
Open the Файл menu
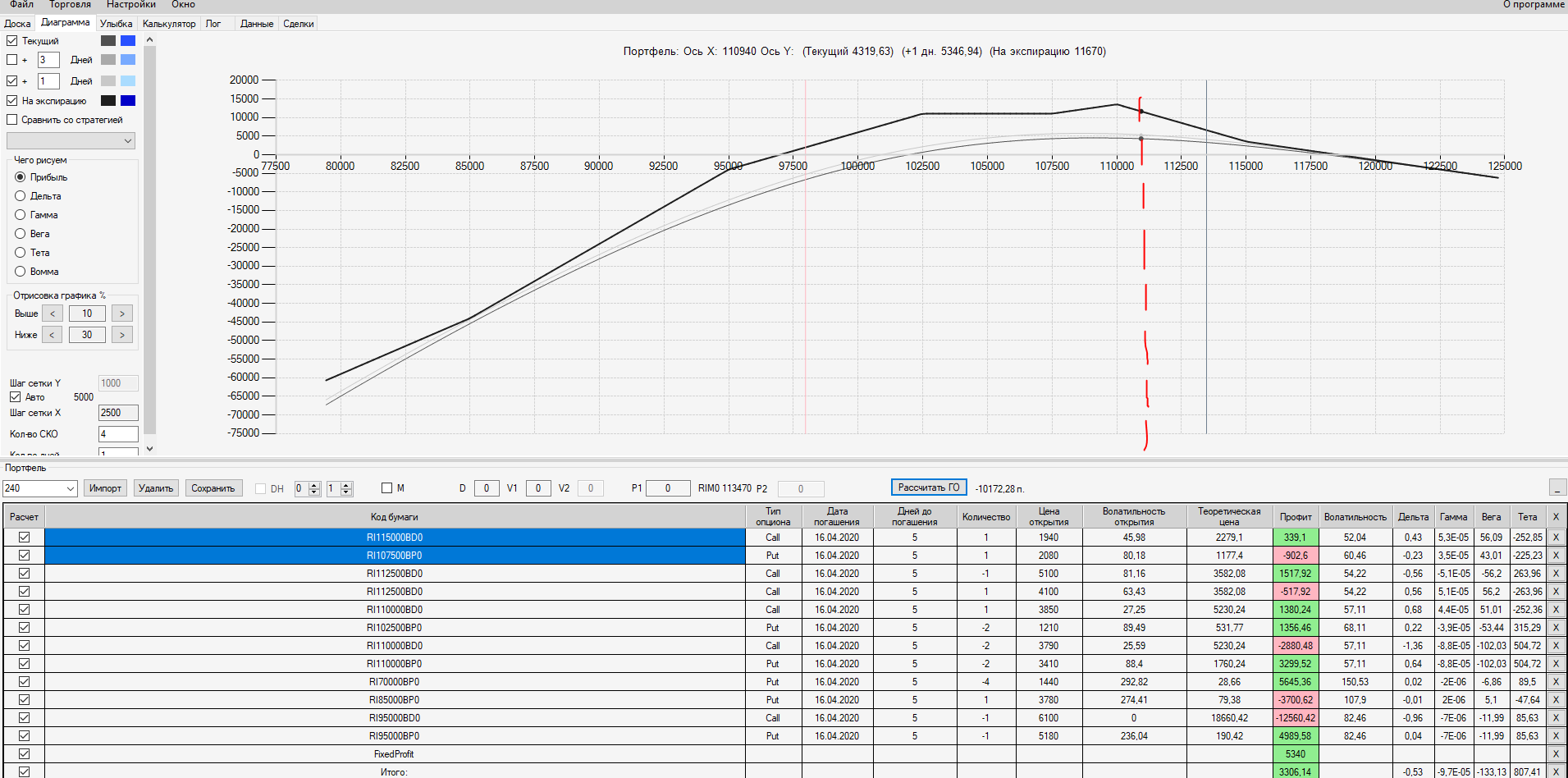22,5
